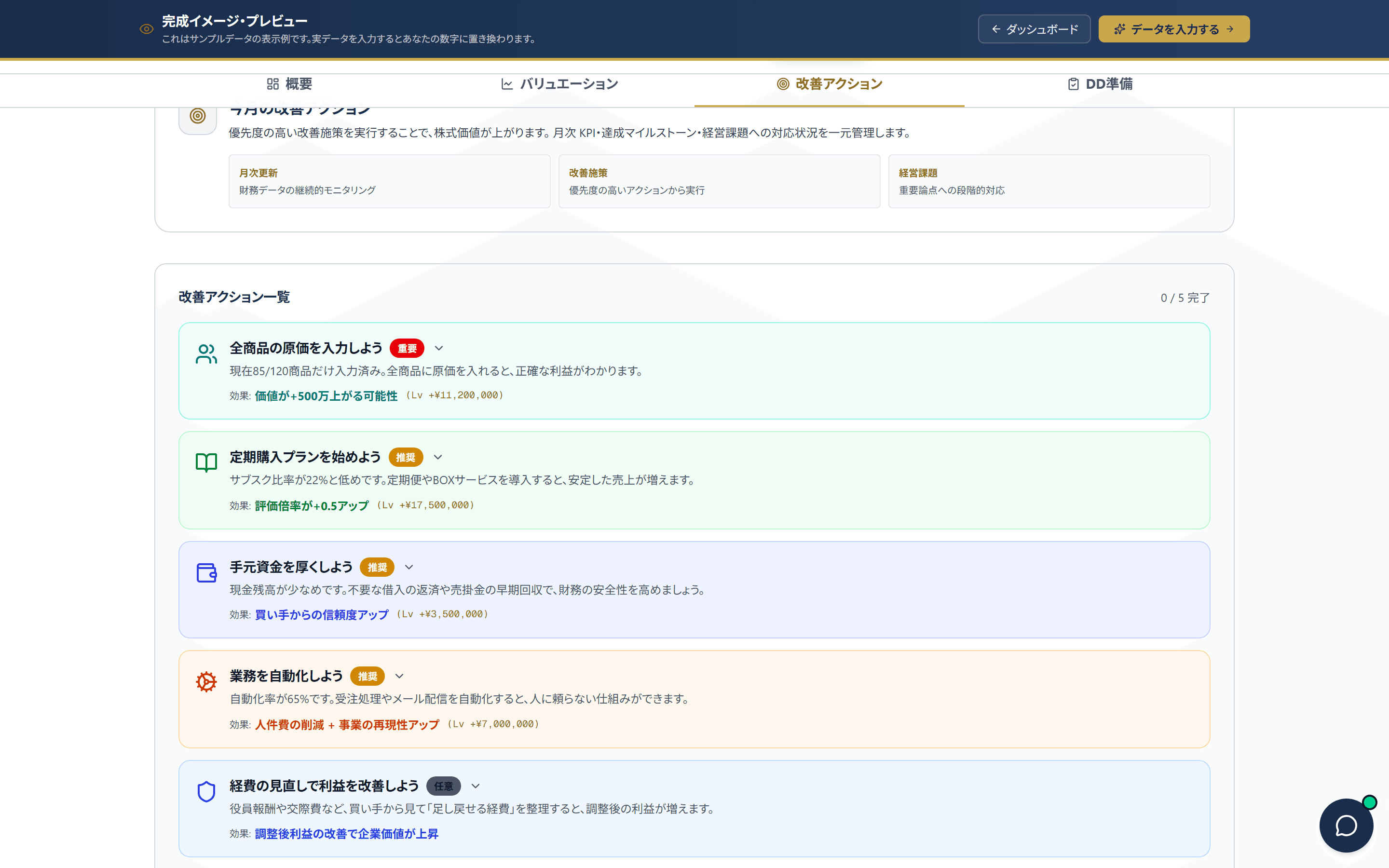Image resolution: width=1389 pixels, height=868 pixels.
Task: Click the wallet icon on 手元資金を厚くしよう card
Action: pos(205,572)
